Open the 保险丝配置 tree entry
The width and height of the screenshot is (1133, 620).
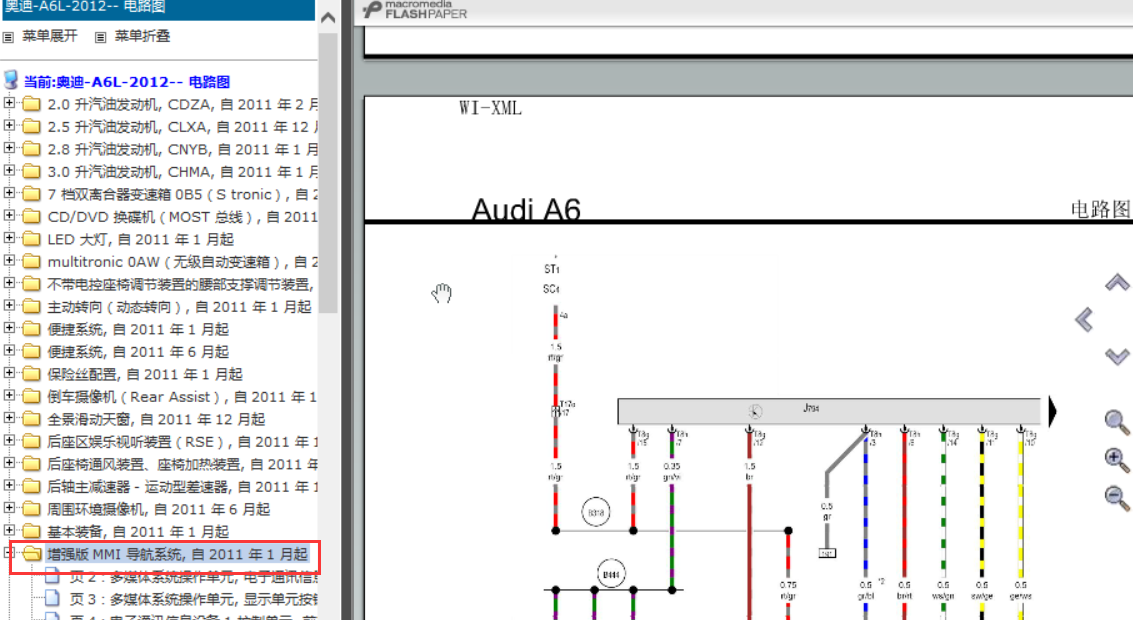145,374
